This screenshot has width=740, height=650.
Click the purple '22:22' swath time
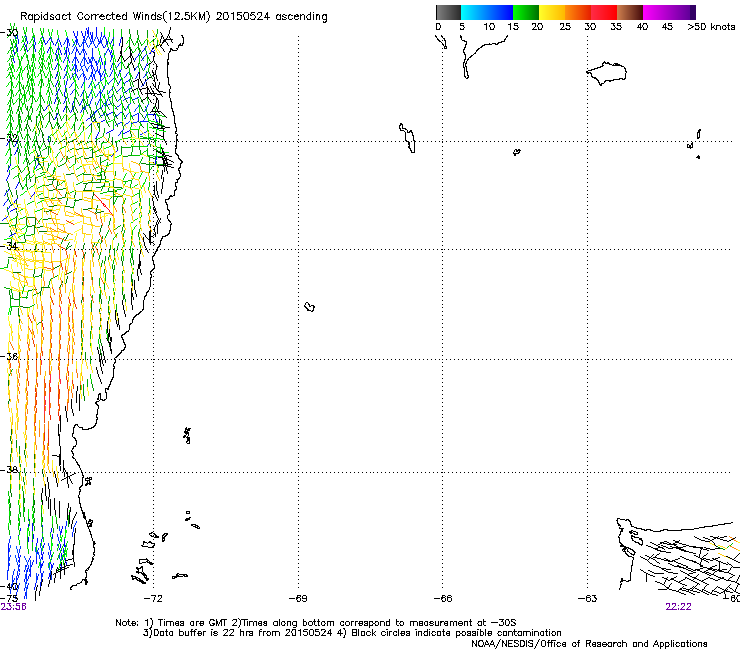(x=678, y=607)
